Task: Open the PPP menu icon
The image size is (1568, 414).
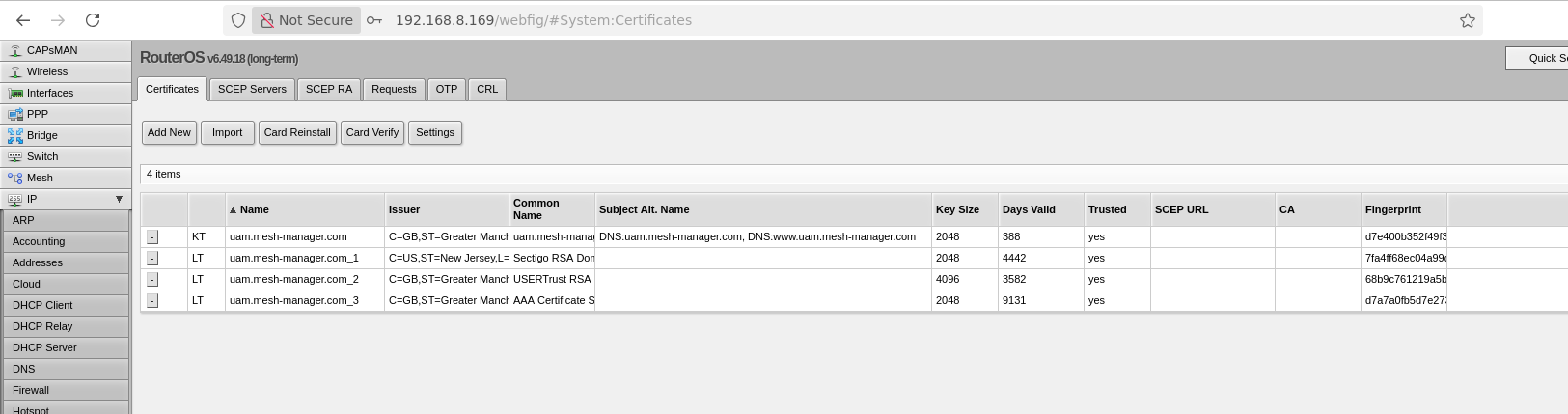Action: [x=15, y=114]
